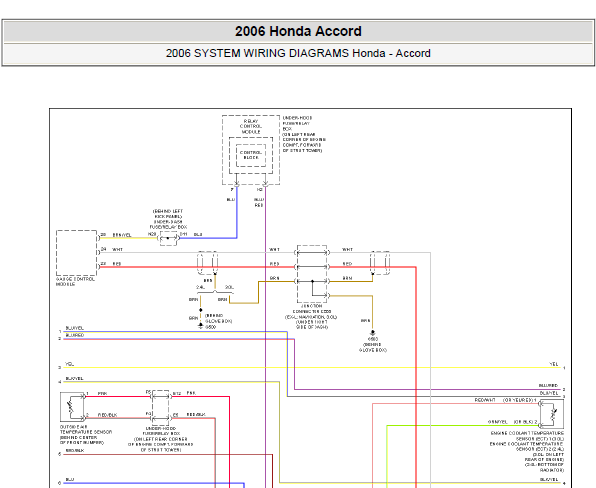Image resolution: width=596 pixels, height=488 pixels.
Task: Click the BLU/YEL label at left line 1
Action: click(74, 328)
